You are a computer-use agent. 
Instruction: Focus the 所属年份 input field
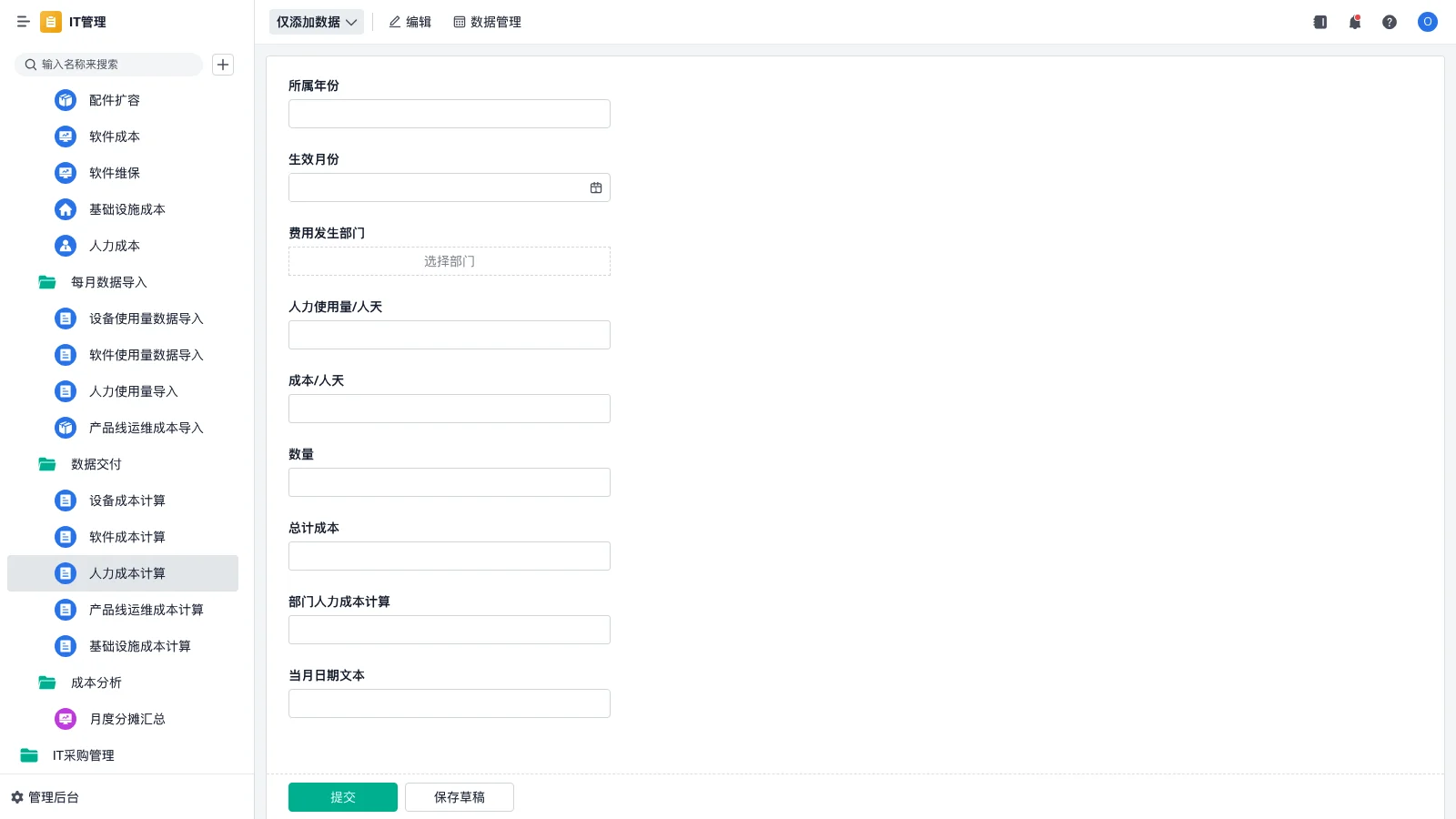pyautogui.click(x=449, y=114)
